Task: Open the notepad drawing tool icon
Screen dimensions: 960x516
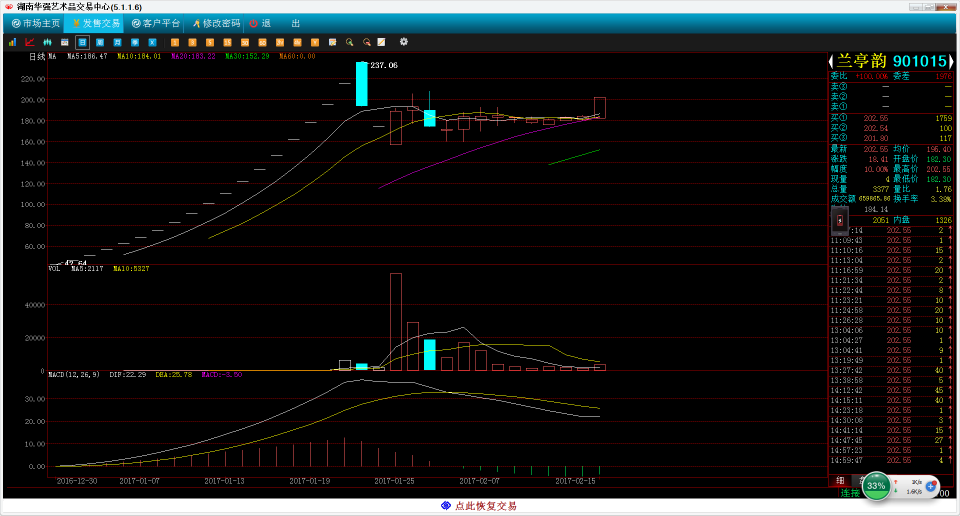Action: pos(381,42)
